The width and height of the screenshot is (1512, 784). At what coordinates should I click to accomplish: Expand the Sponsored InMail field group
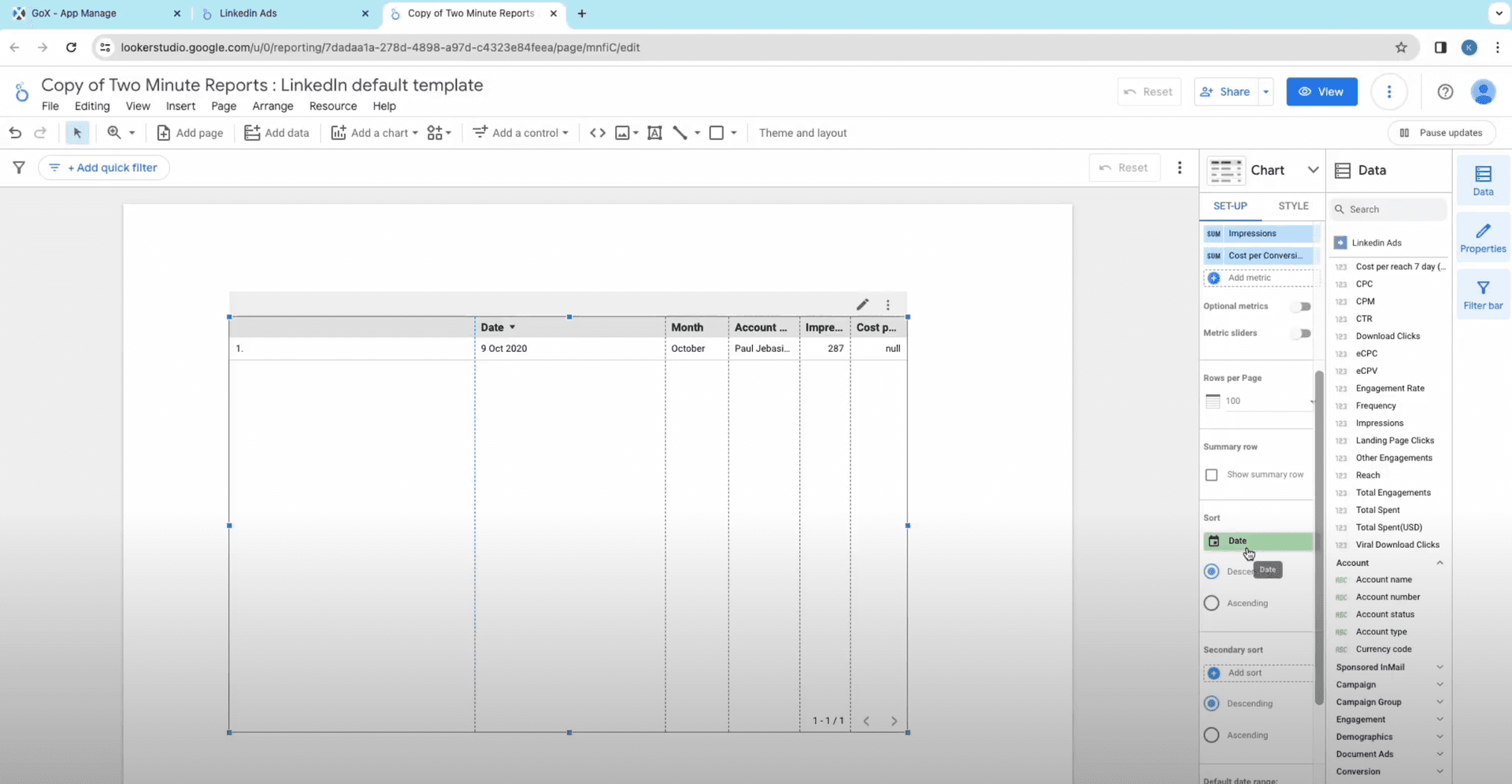point(1440,668)
